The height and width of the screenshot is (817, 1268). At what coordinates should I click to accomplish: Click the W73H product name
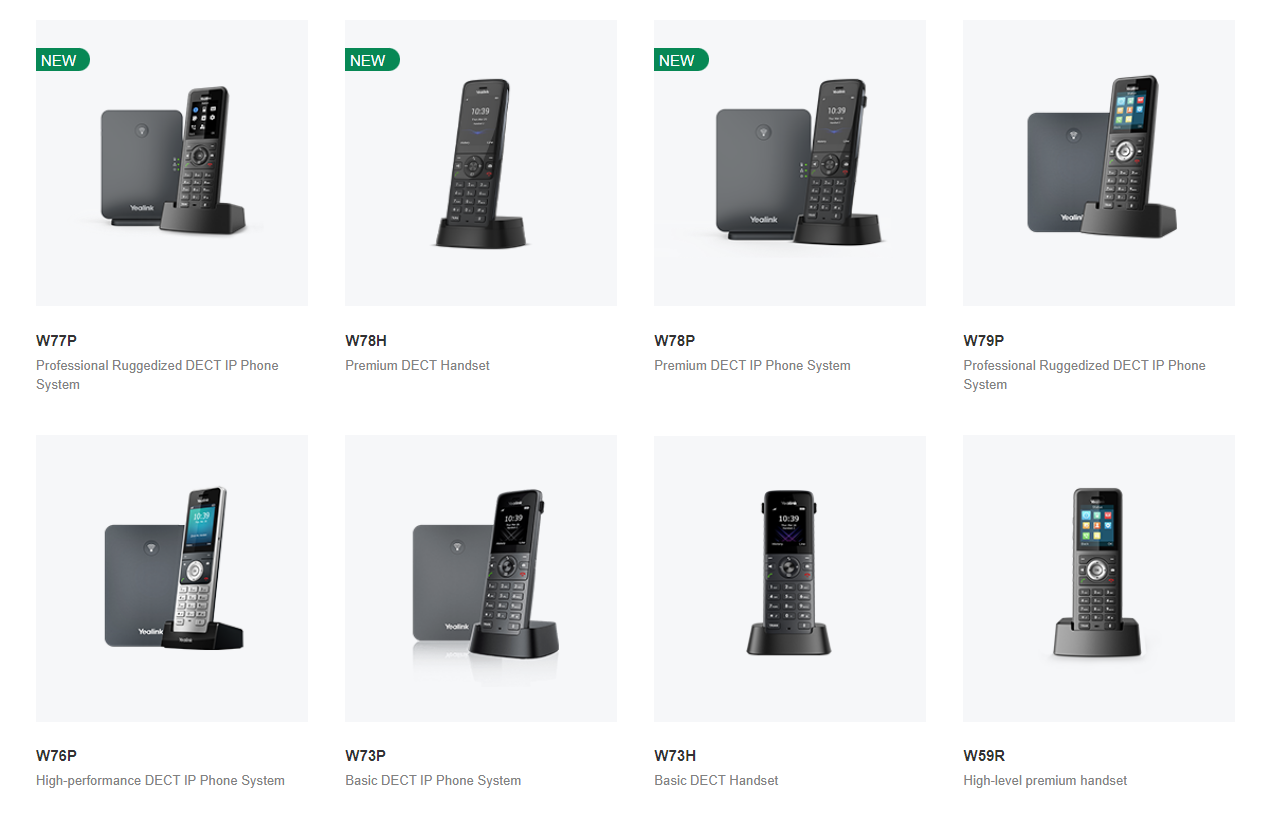[675, 756]
